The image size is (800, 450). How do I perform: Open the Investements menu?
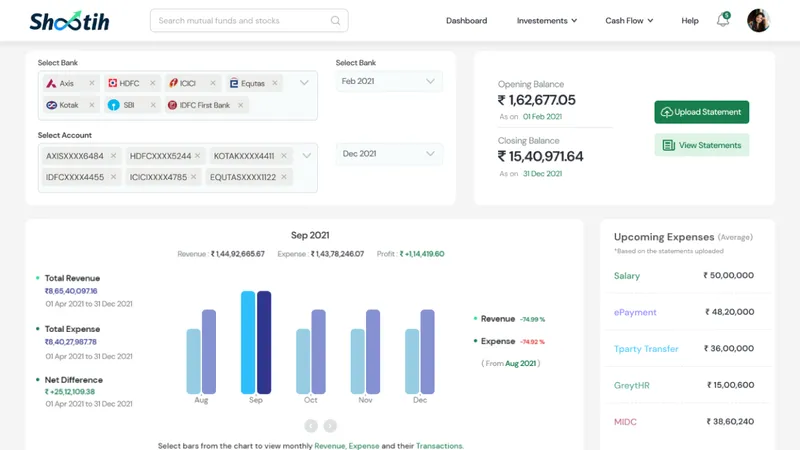547,20
